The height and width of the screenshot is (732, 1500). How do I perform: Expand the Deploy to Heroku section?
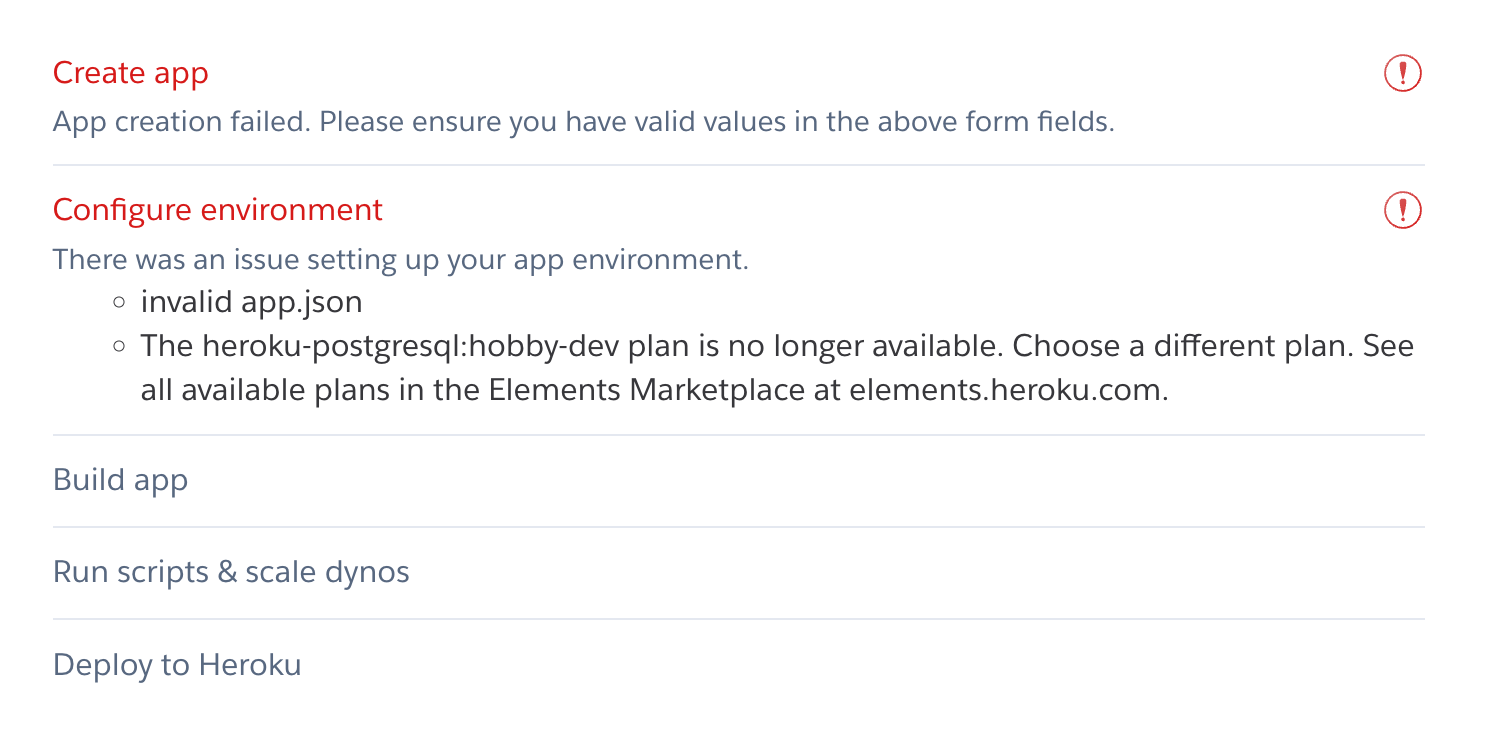(x=177, y=664)
